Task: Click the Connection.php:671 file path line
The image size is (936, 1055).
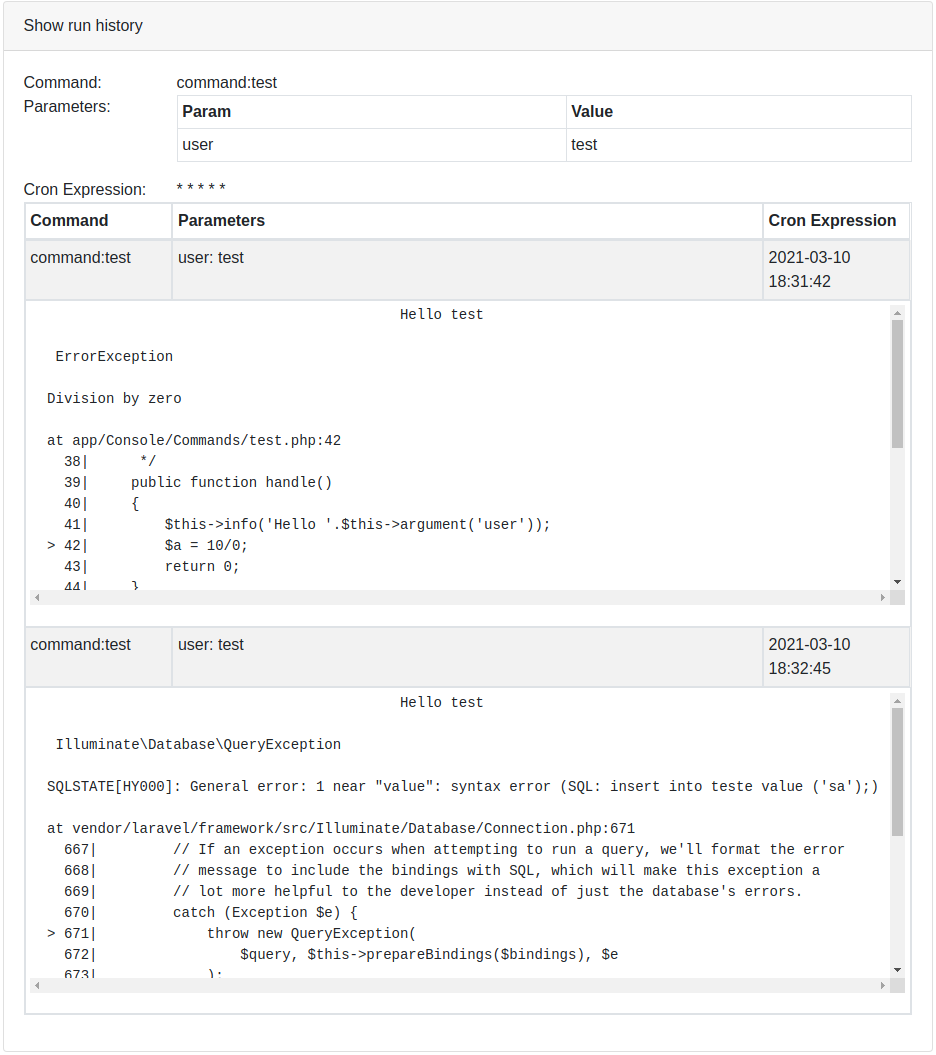Action: pos(340,829)
